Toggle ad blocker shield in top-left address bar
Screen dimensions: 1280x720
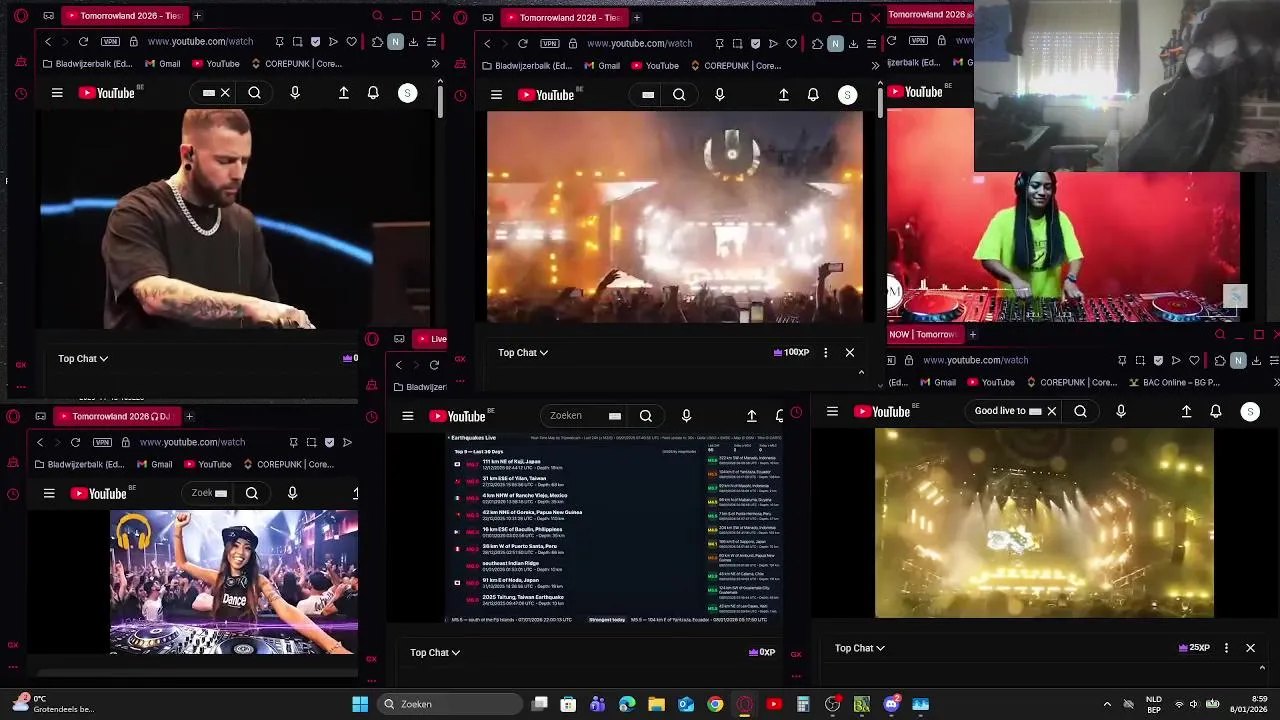tap(316, 42)
